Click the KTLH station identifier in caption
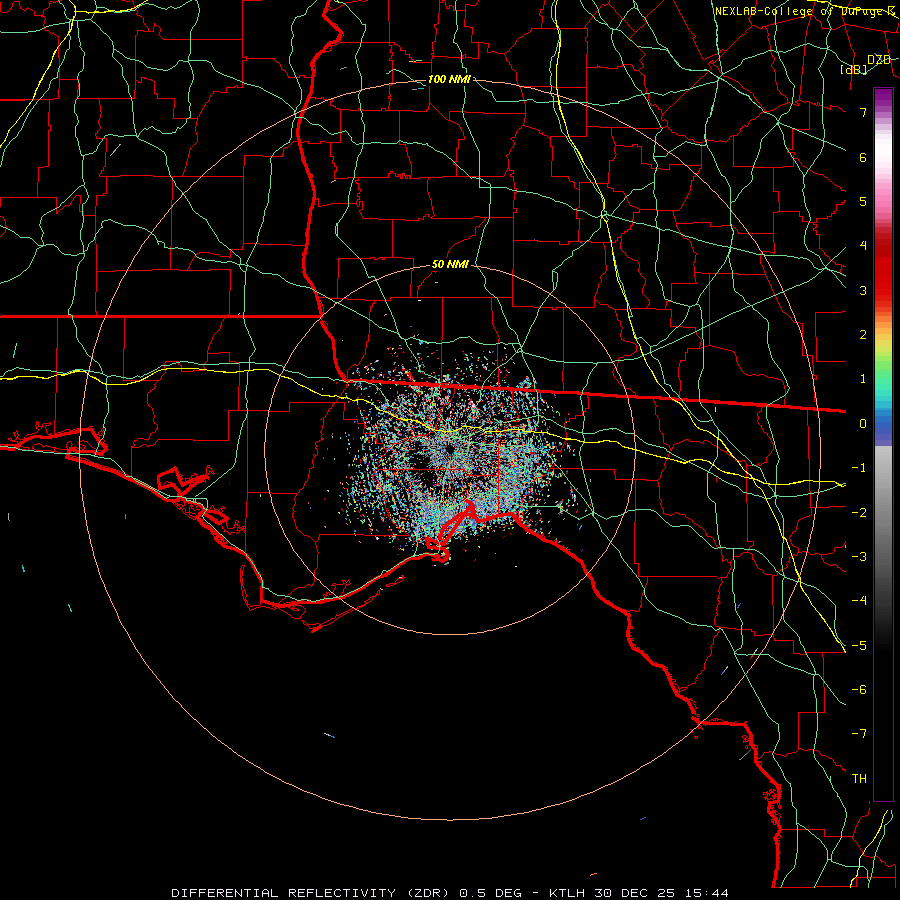Viewport: 900px width, 900px height. [x=568, y=893]
